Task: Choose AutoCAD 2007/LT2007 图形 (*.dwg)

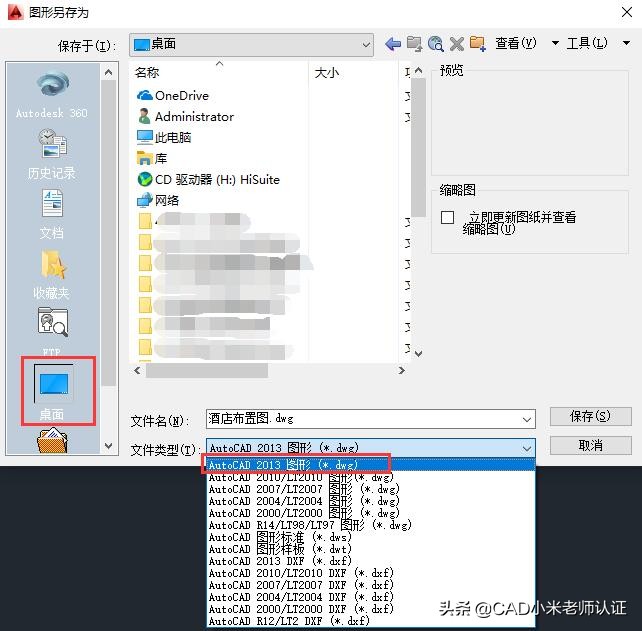Action: click(371, 489)
